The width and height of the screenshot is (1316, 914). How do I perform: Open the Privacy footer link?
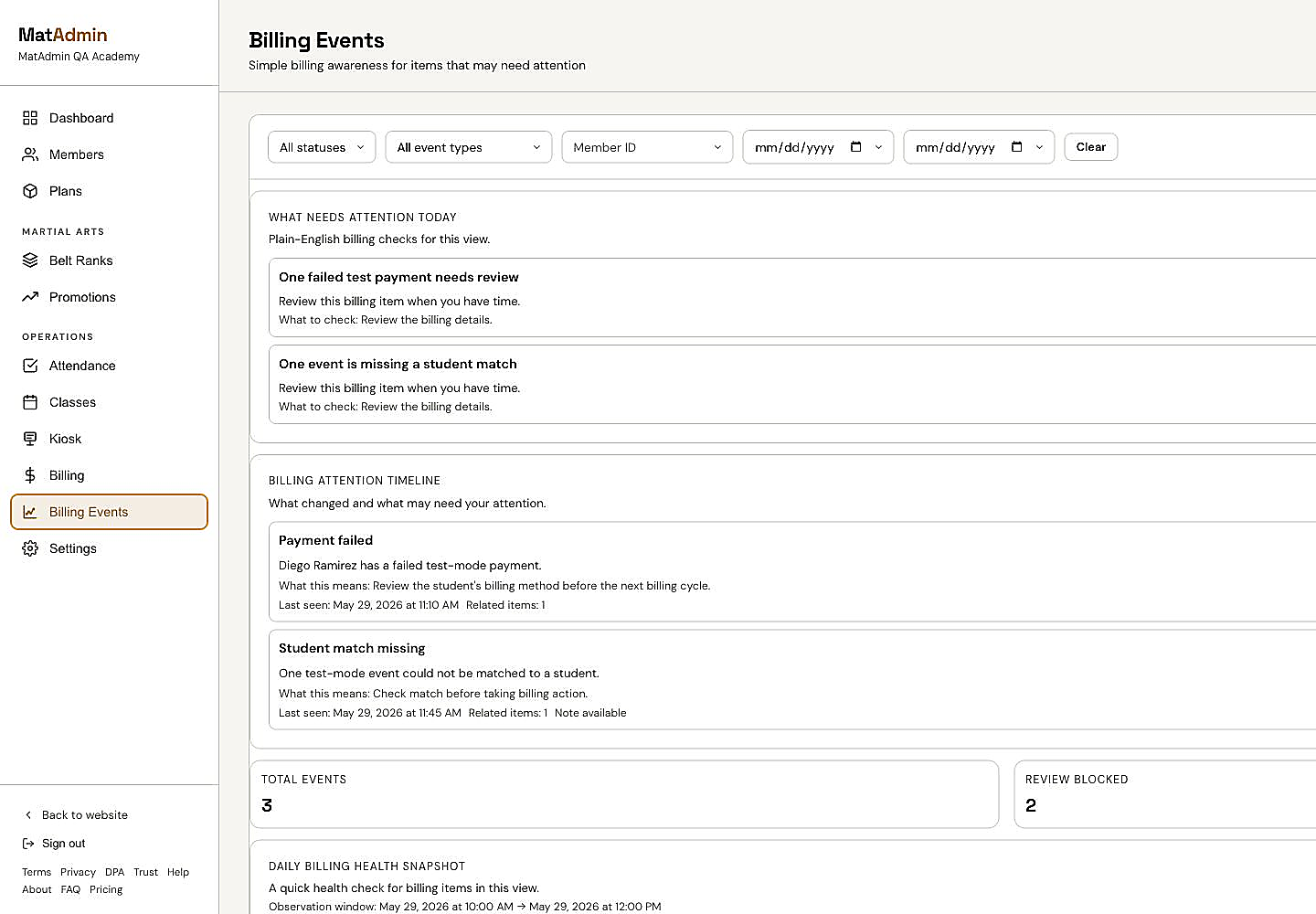78,872
